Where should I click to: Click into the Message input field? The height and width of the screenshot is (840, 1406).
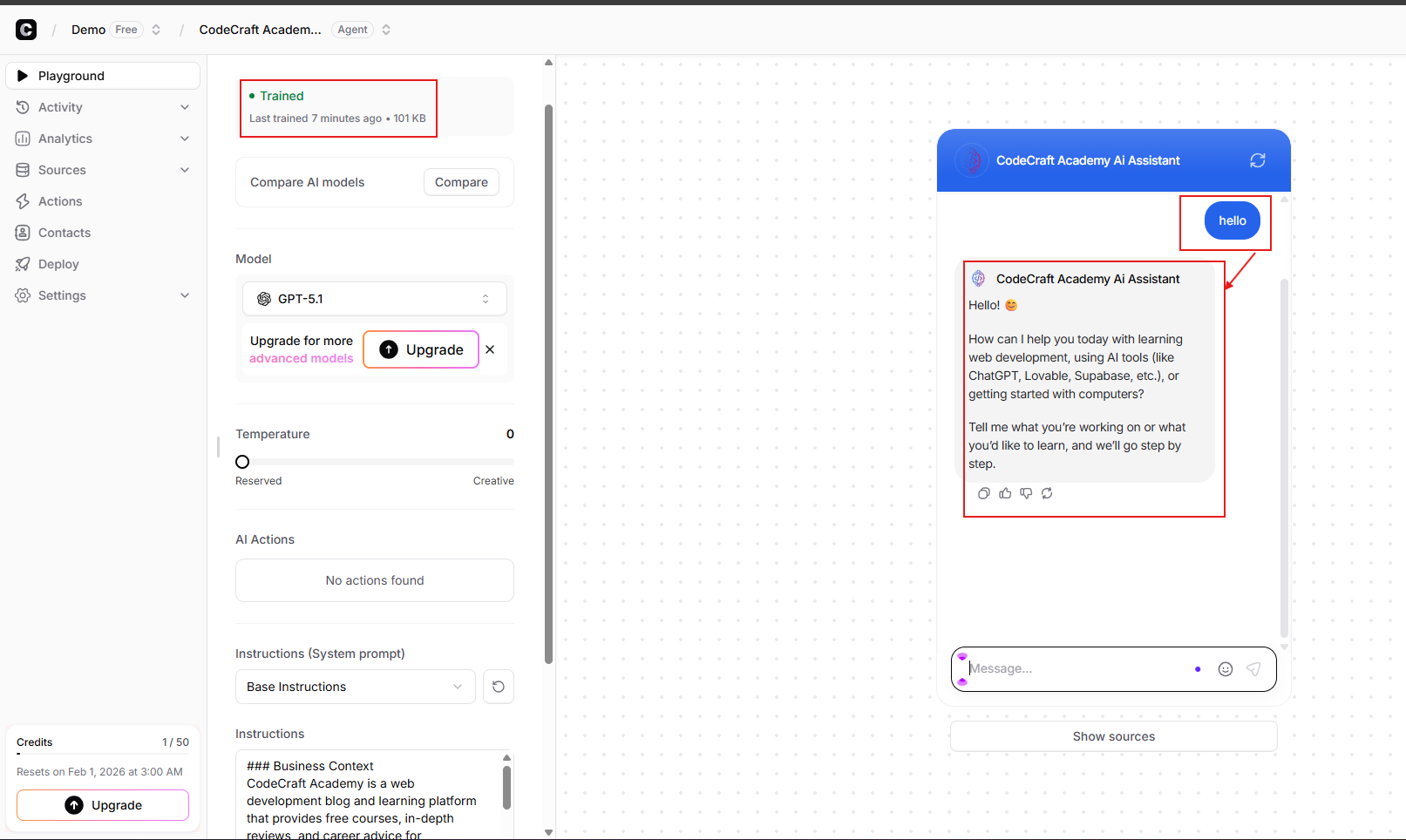tap(1077, 669)
